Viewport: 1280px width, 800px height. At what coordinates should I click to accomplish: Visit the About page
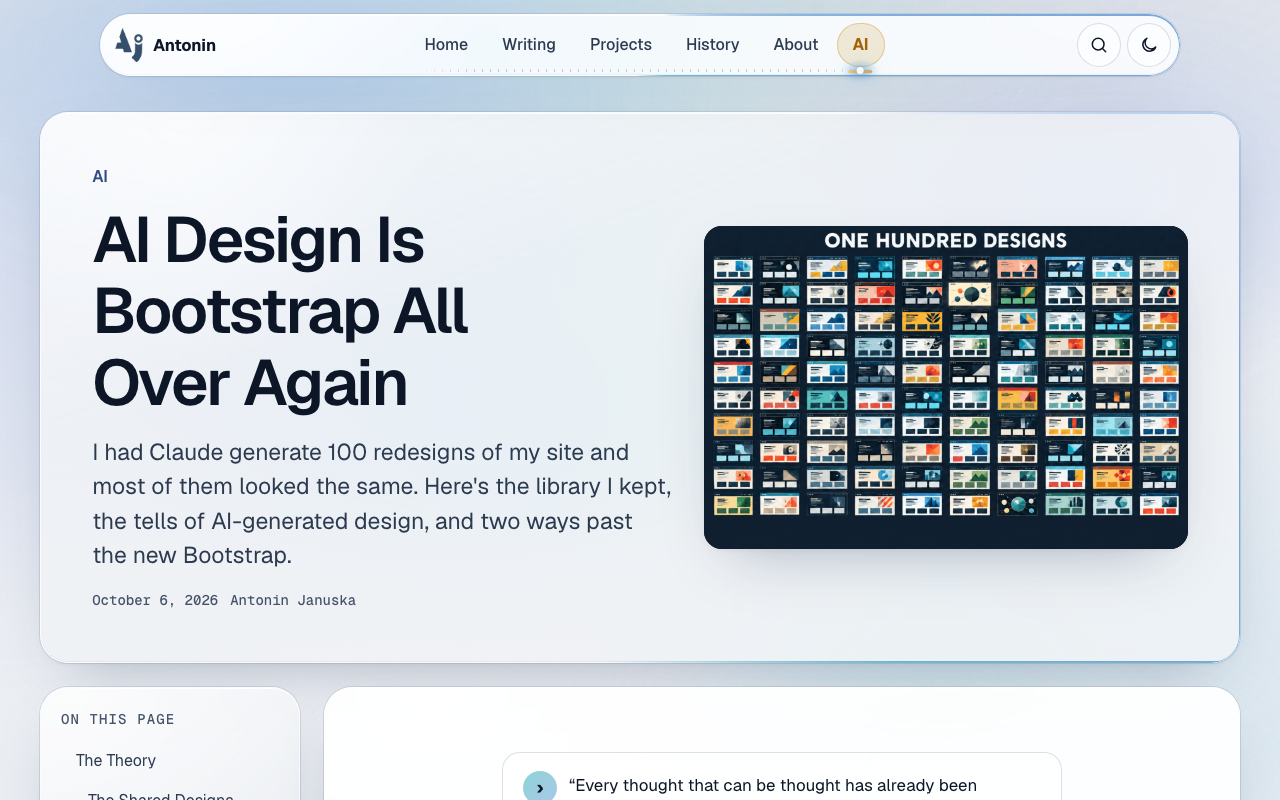tap(796, 45)
